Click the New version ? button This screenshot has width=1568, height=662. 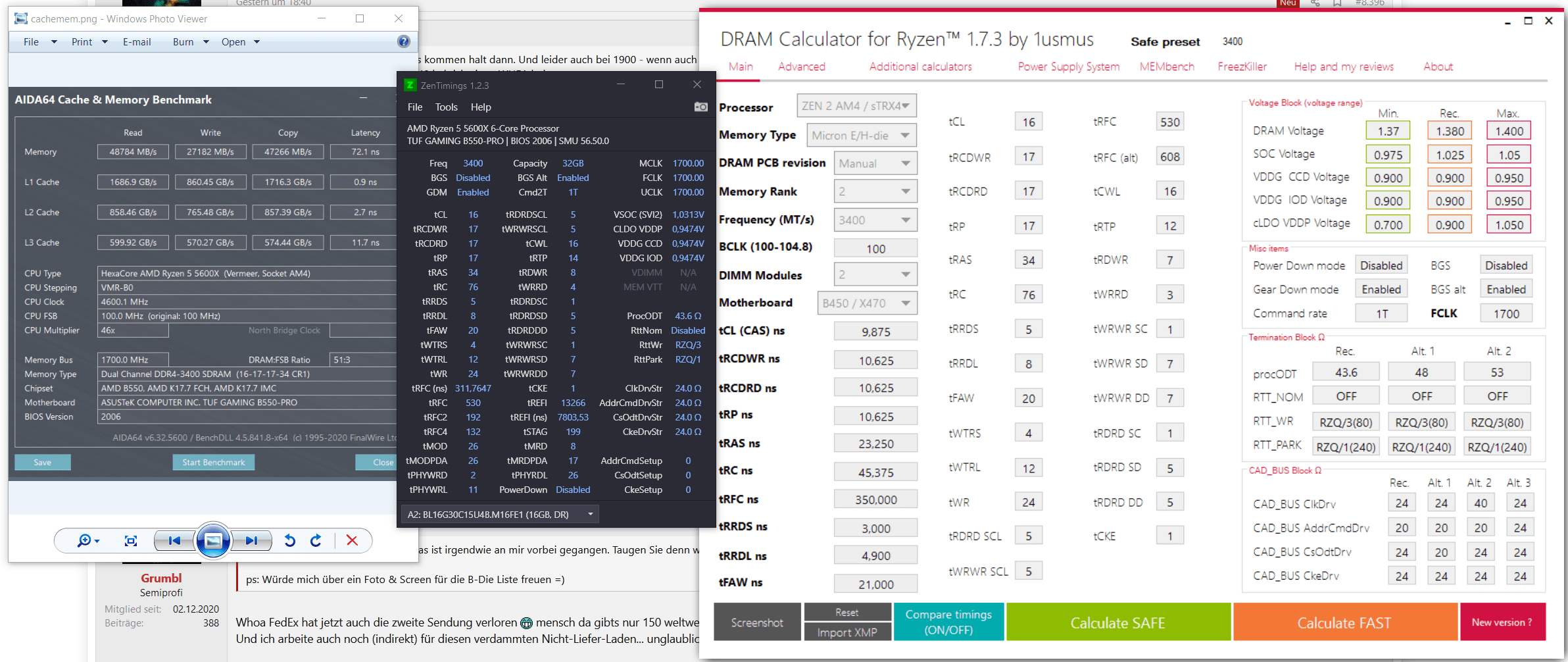click(x=1502, y=622)
